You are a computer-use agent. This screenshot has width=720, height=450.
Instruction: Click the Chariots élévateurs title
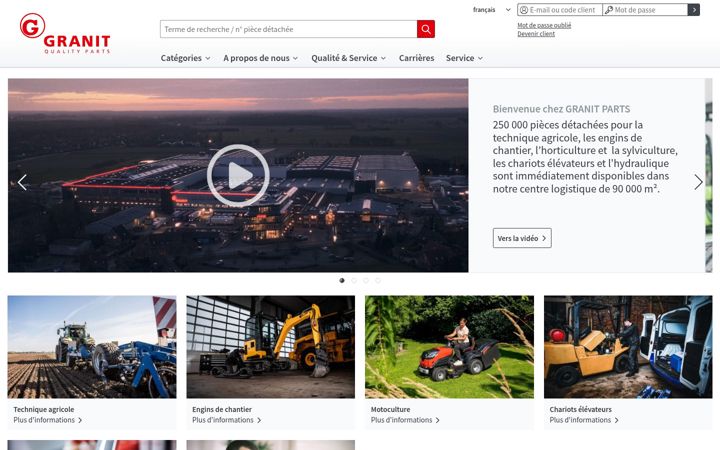tap(580, 409)
